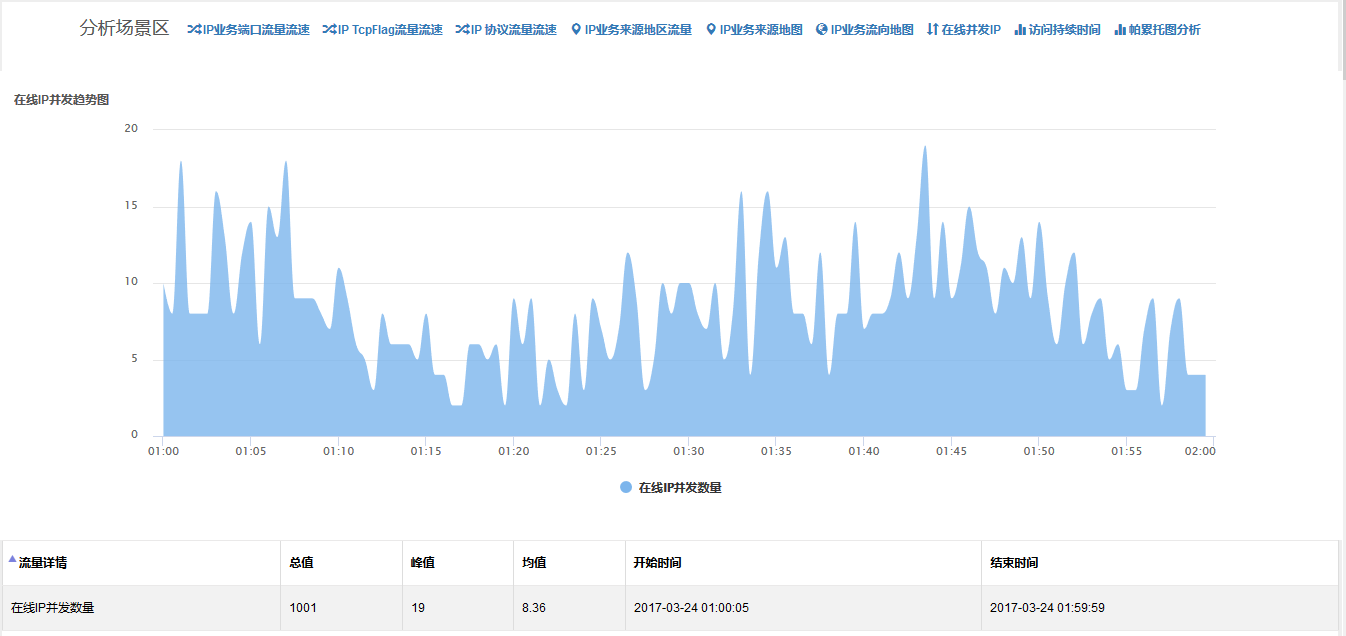Click the sort triangle beside 流量详情
Image resolution: width=1346 pixels, height=636 pixels.
pyautogui.click(x=12, y=559)
